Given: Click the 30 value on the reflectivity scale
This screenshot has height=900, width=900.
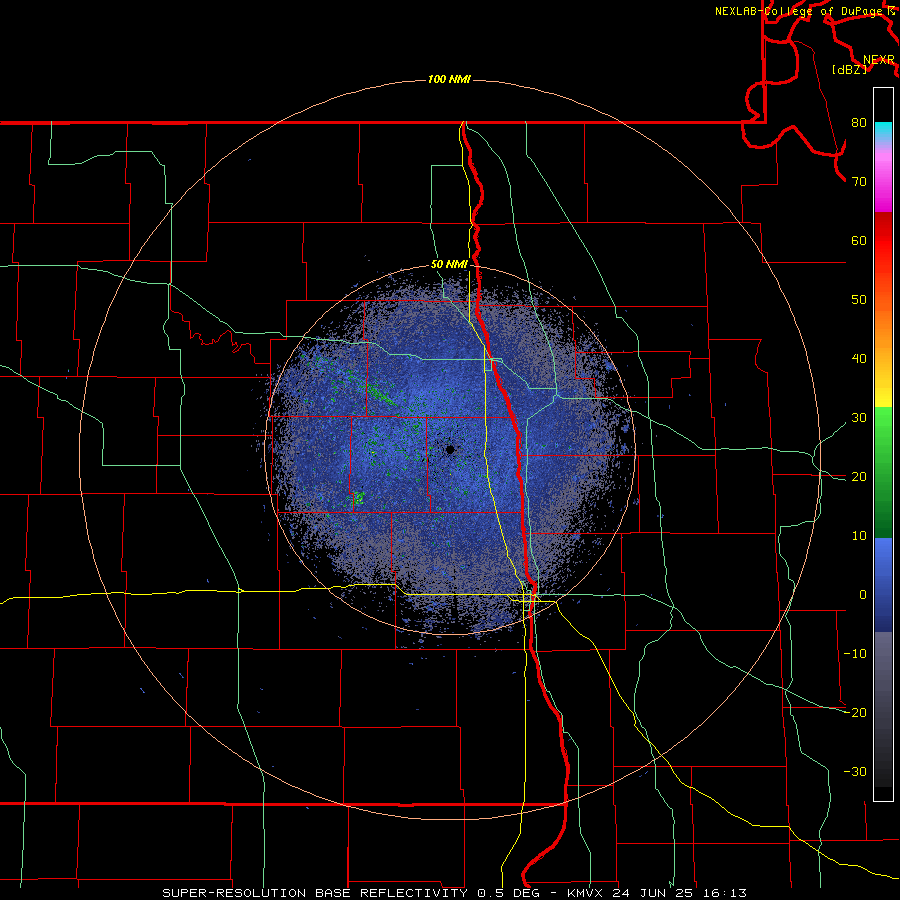Looking at the screenshot, I should click(x=859, y=418).
